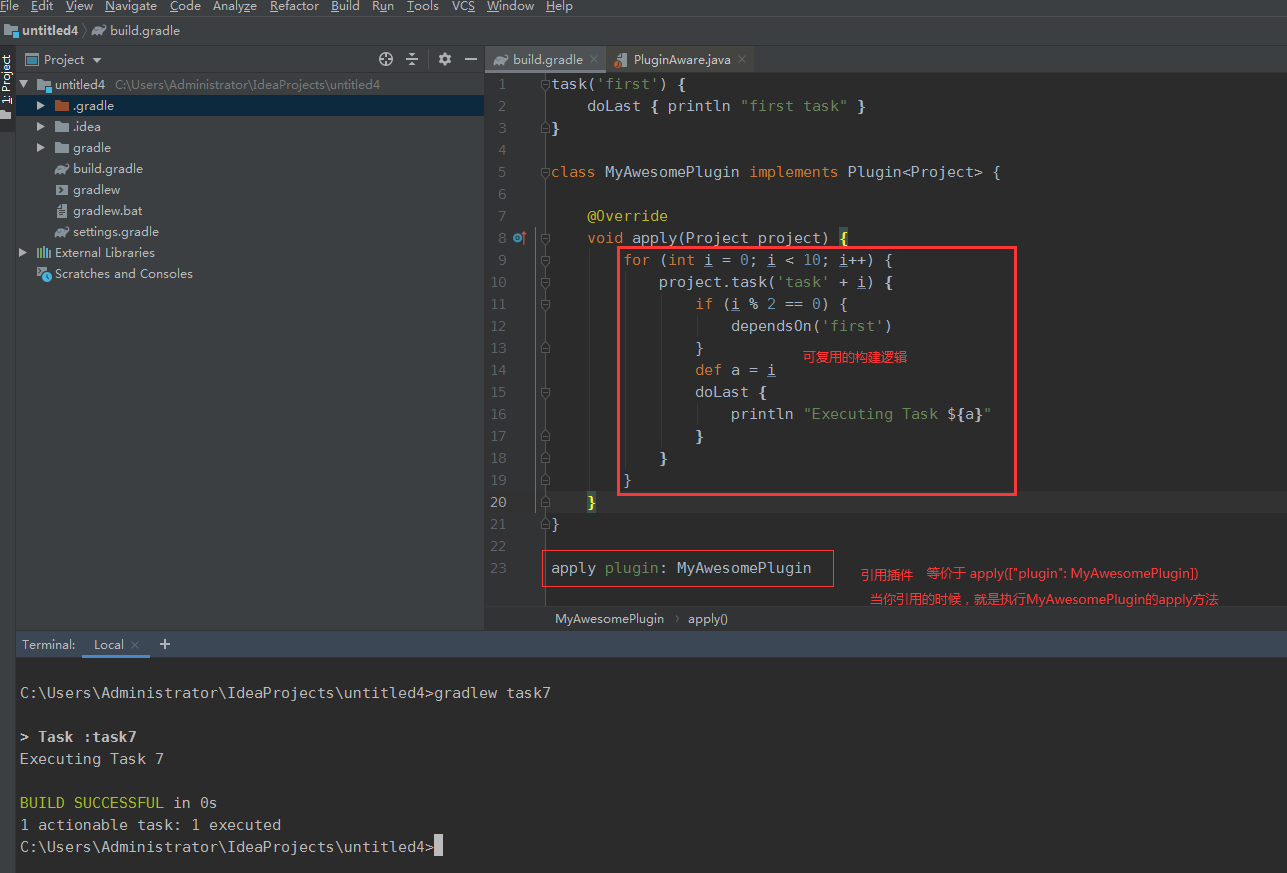Select Scratches and Consoles in project tree
This screenshot has height=873, width=1287.
(x=124, y=274)
